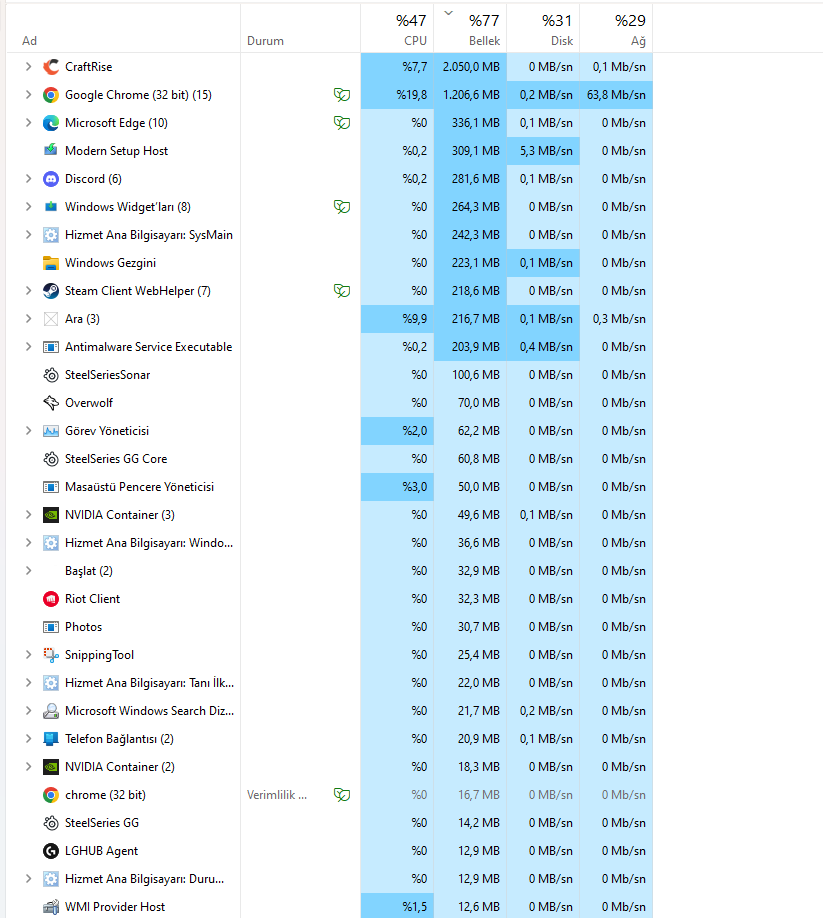This screenshot has width=823, height=918.
Task: Click the Antimalware Service Executable icon
Action: coord(51,347)
